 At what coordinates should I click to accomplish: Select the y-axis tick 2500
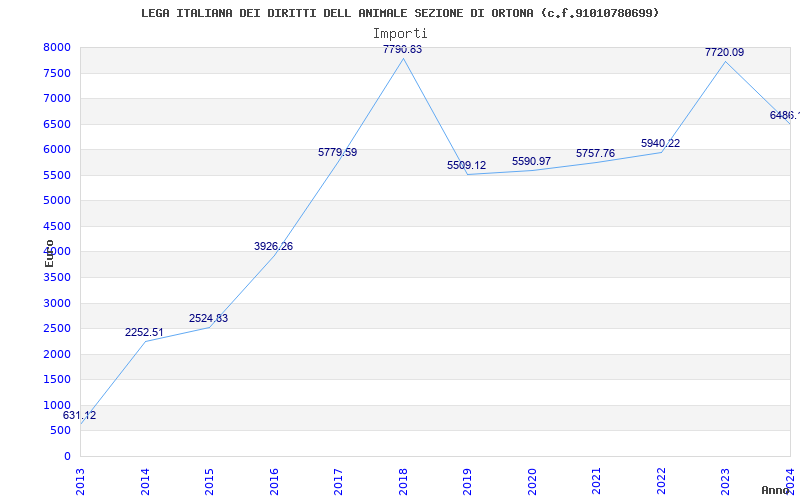[x=57, y=329]
